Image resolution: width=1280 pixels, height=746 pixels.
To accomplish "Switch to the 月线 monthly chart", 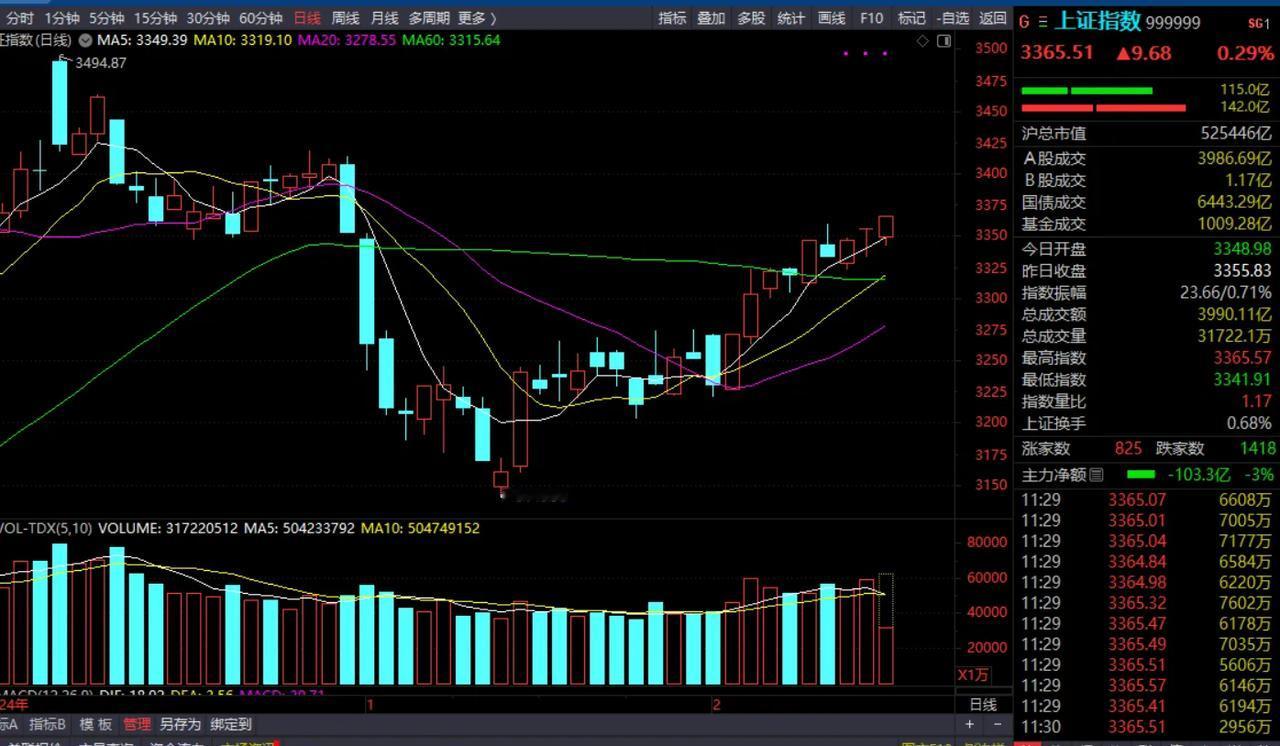I will click(384, 18).
